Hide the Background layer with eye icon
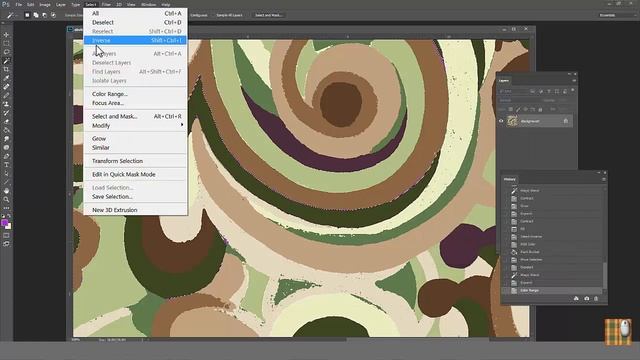 (x=501, y=121)
